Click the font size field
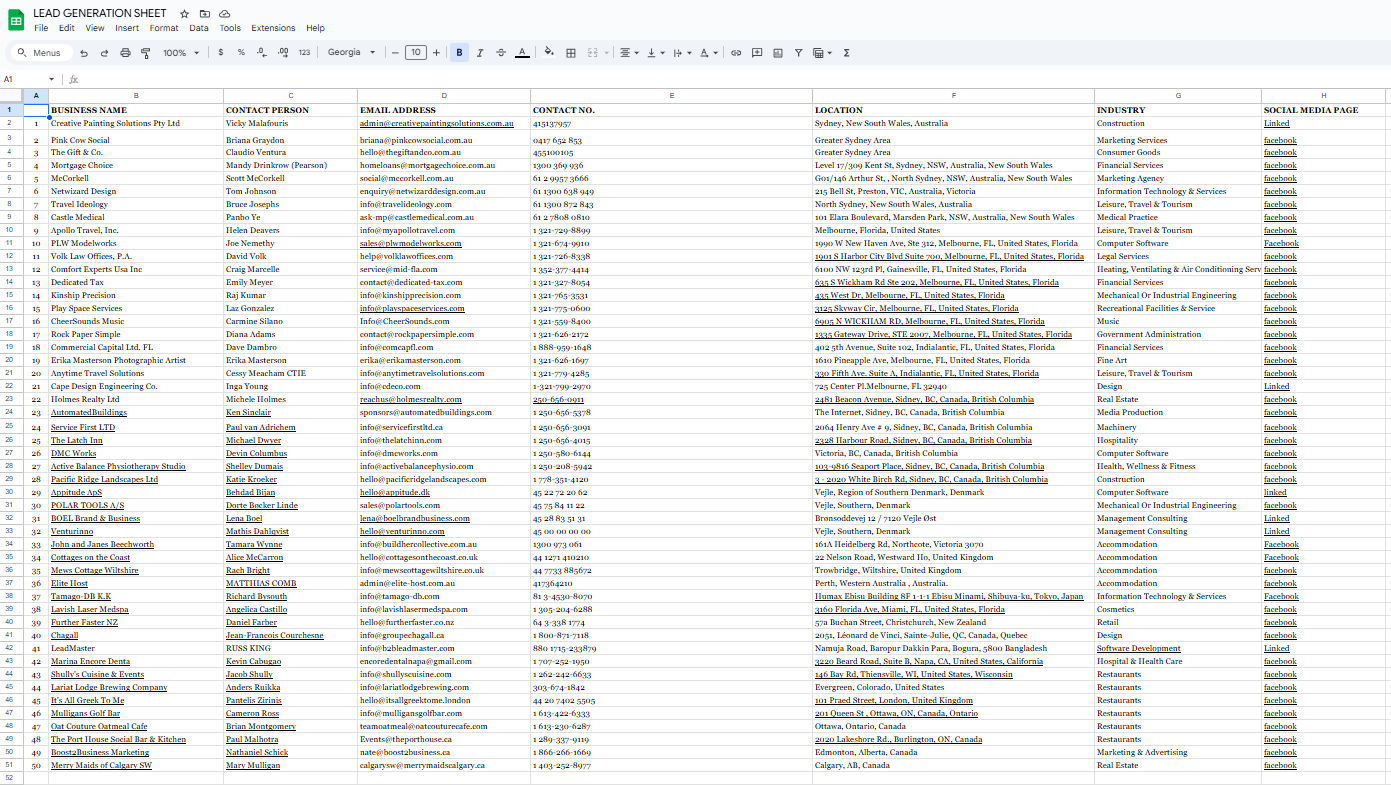The height and width of the screenshot is (785, 1391). pos(416,53)
